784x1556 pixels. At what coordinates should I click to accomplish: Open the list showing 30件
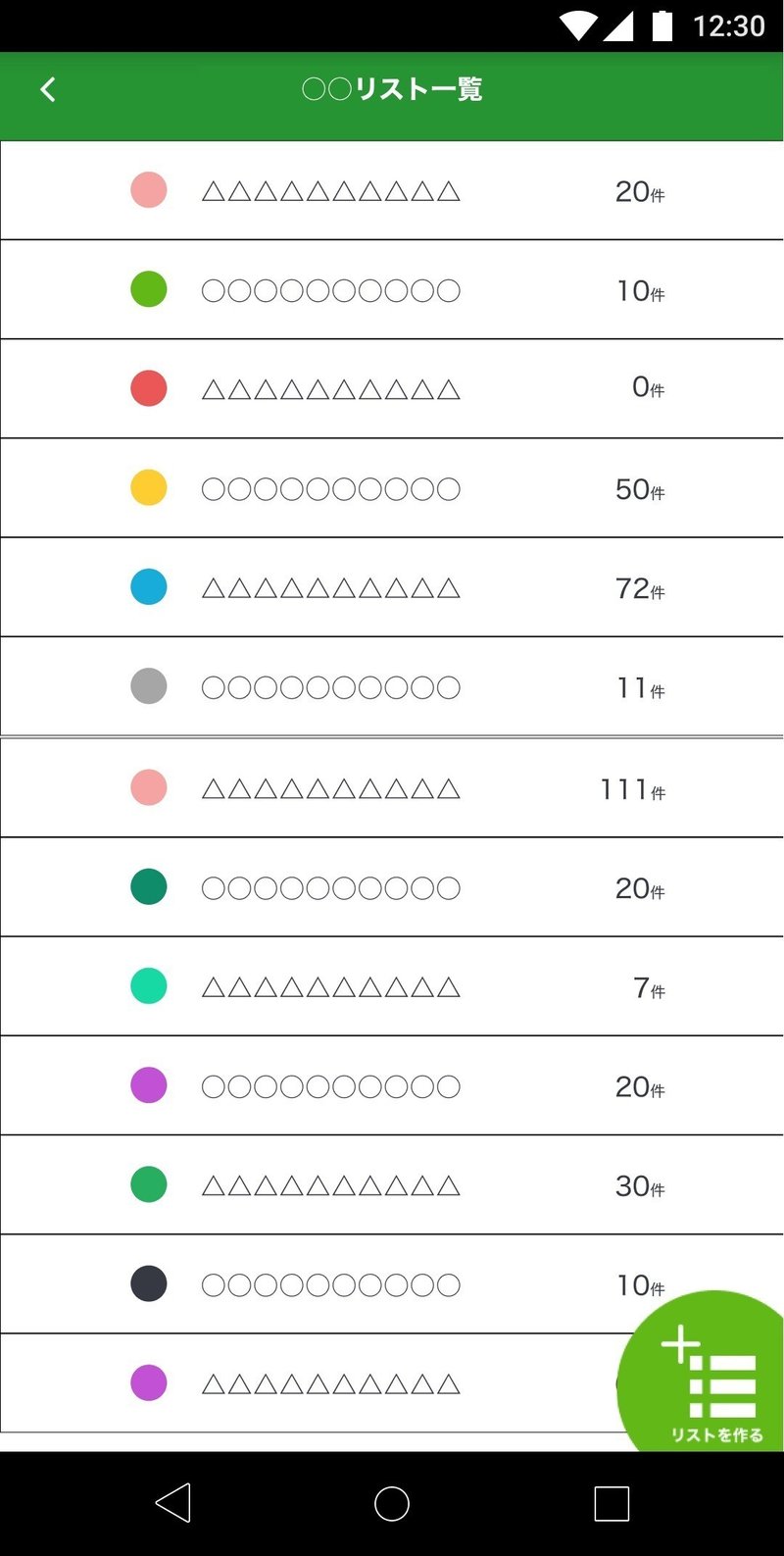392,1185
